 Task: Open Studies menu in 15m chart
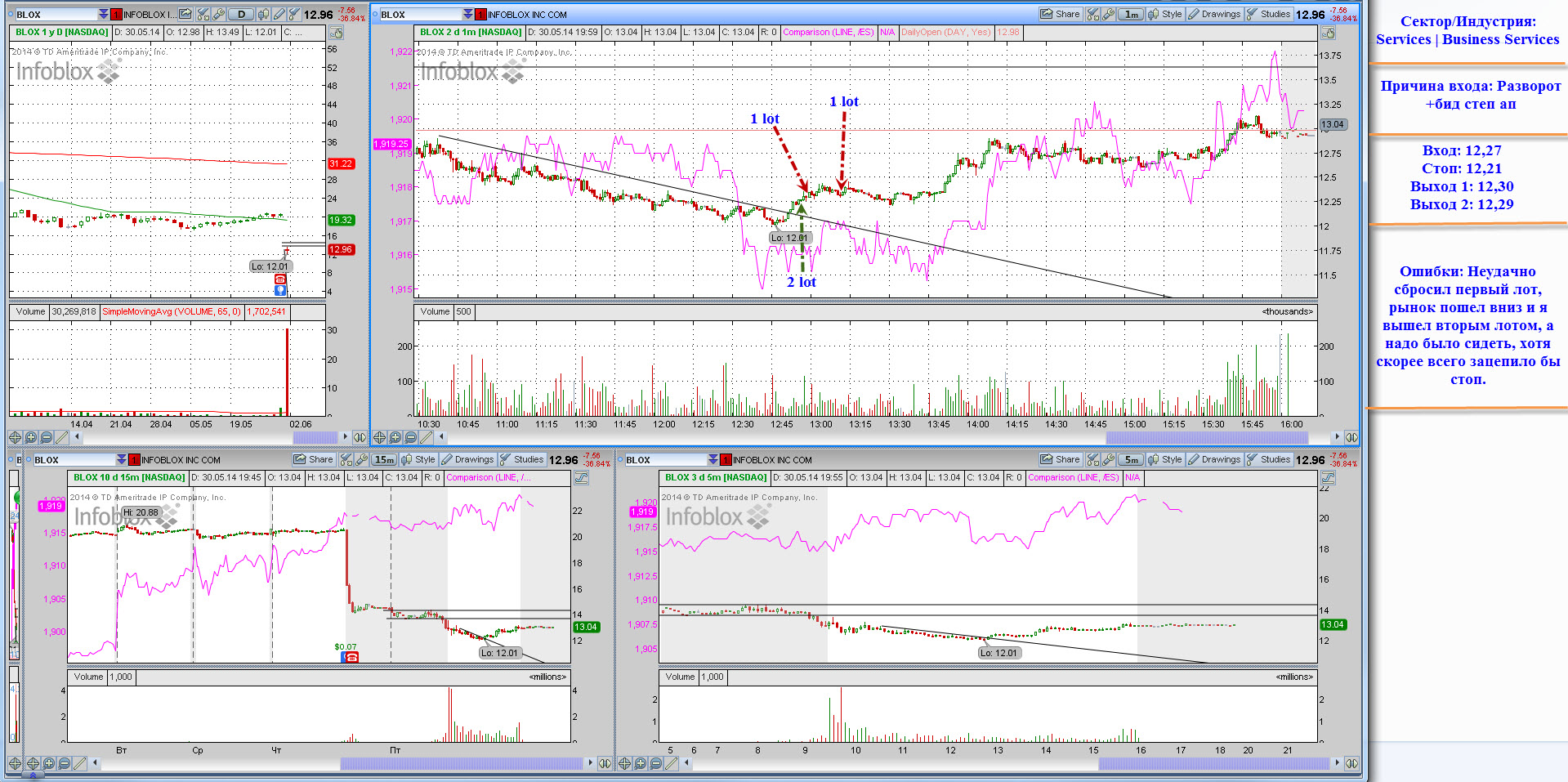(x=521, y=459)
